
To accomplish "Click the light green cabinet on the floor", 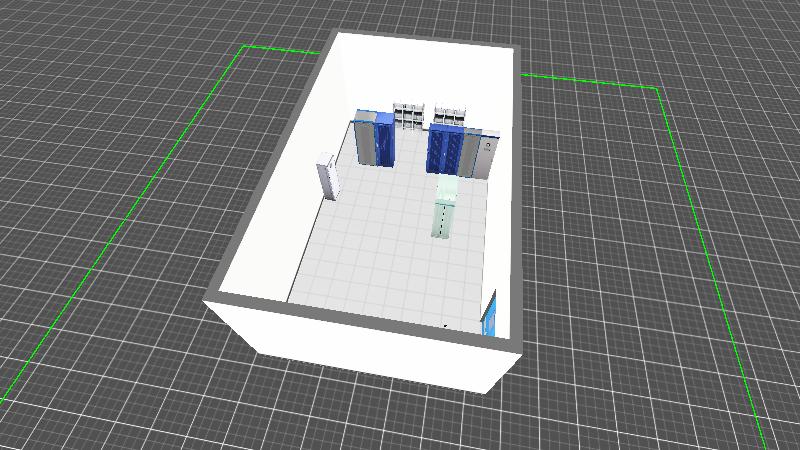I will [x=441, y=218].
